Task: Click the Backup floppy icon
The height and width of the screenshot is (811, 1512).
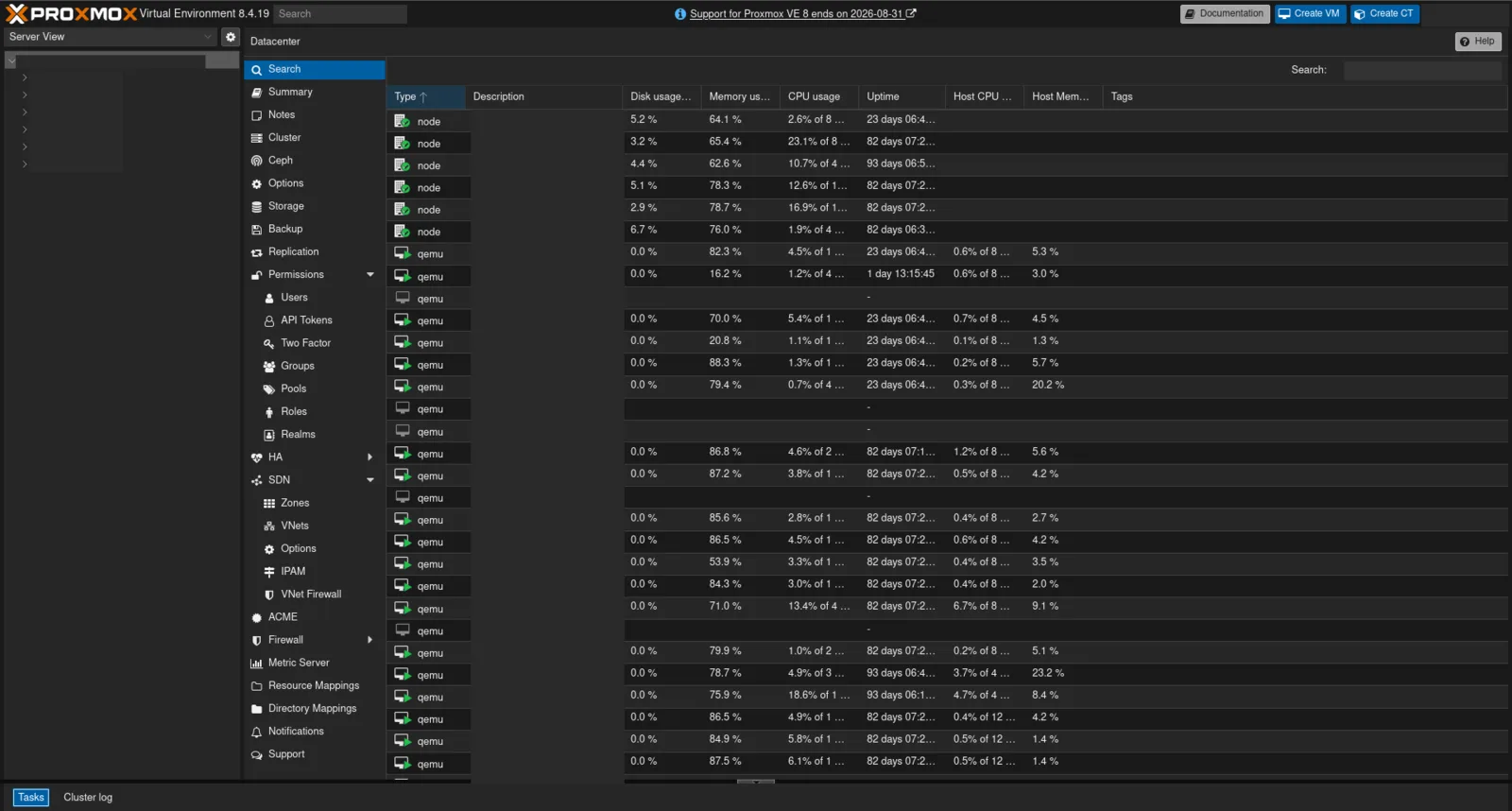Action: pos(256,229)
